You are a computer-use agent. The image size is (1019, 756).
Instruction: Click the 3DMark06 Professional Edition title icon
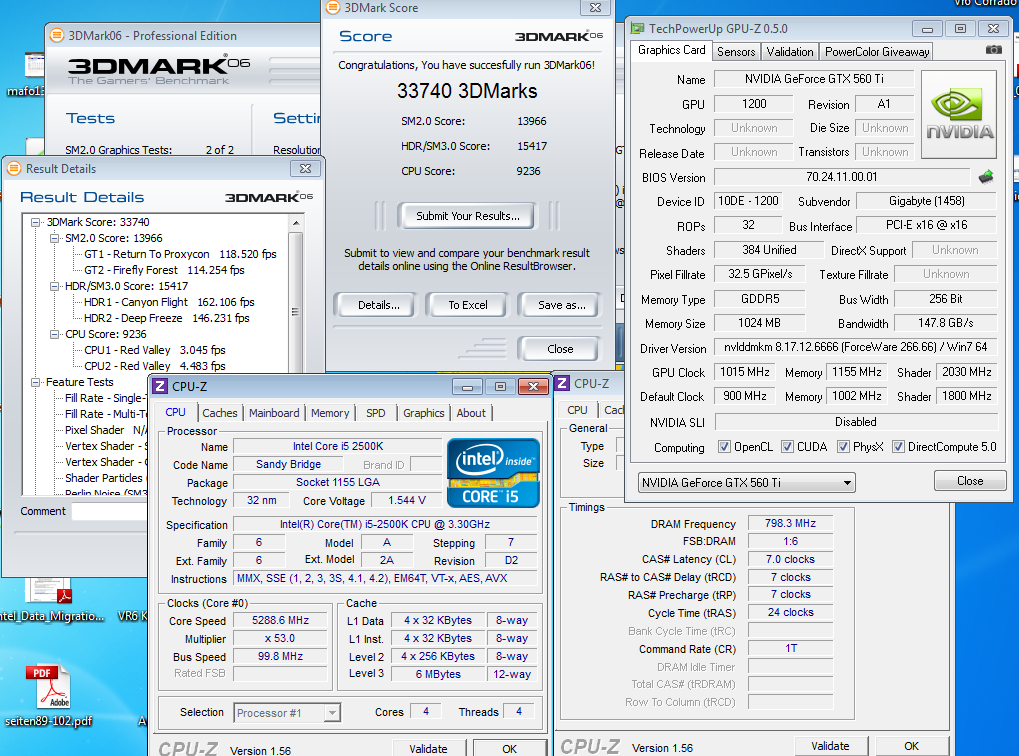pyautogui.click(x=57, y=36)
